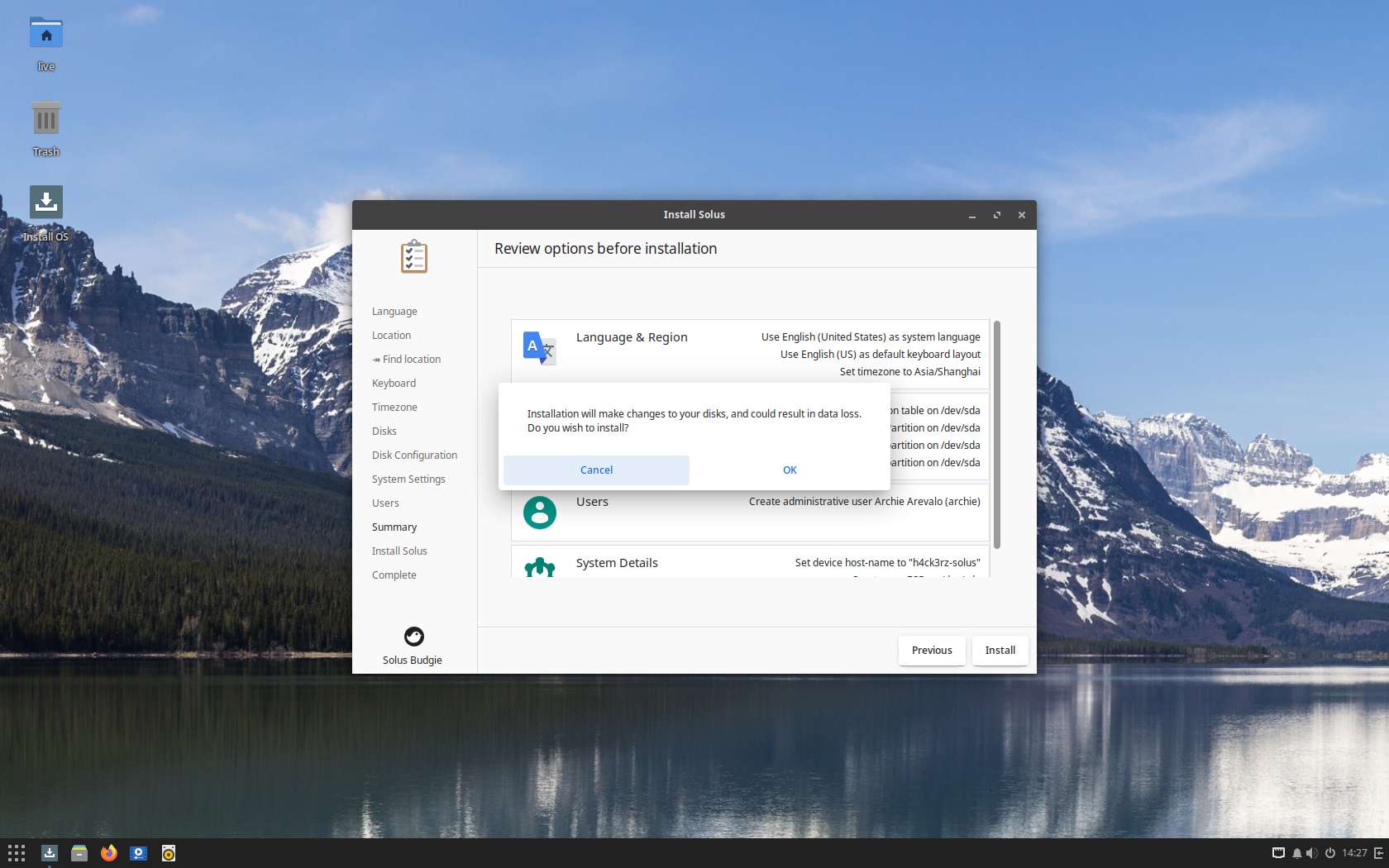The width and height of the screenshot is (1389, 868).
Task: Cancel the installation warning dialog
Action: [x=596, y=470]
